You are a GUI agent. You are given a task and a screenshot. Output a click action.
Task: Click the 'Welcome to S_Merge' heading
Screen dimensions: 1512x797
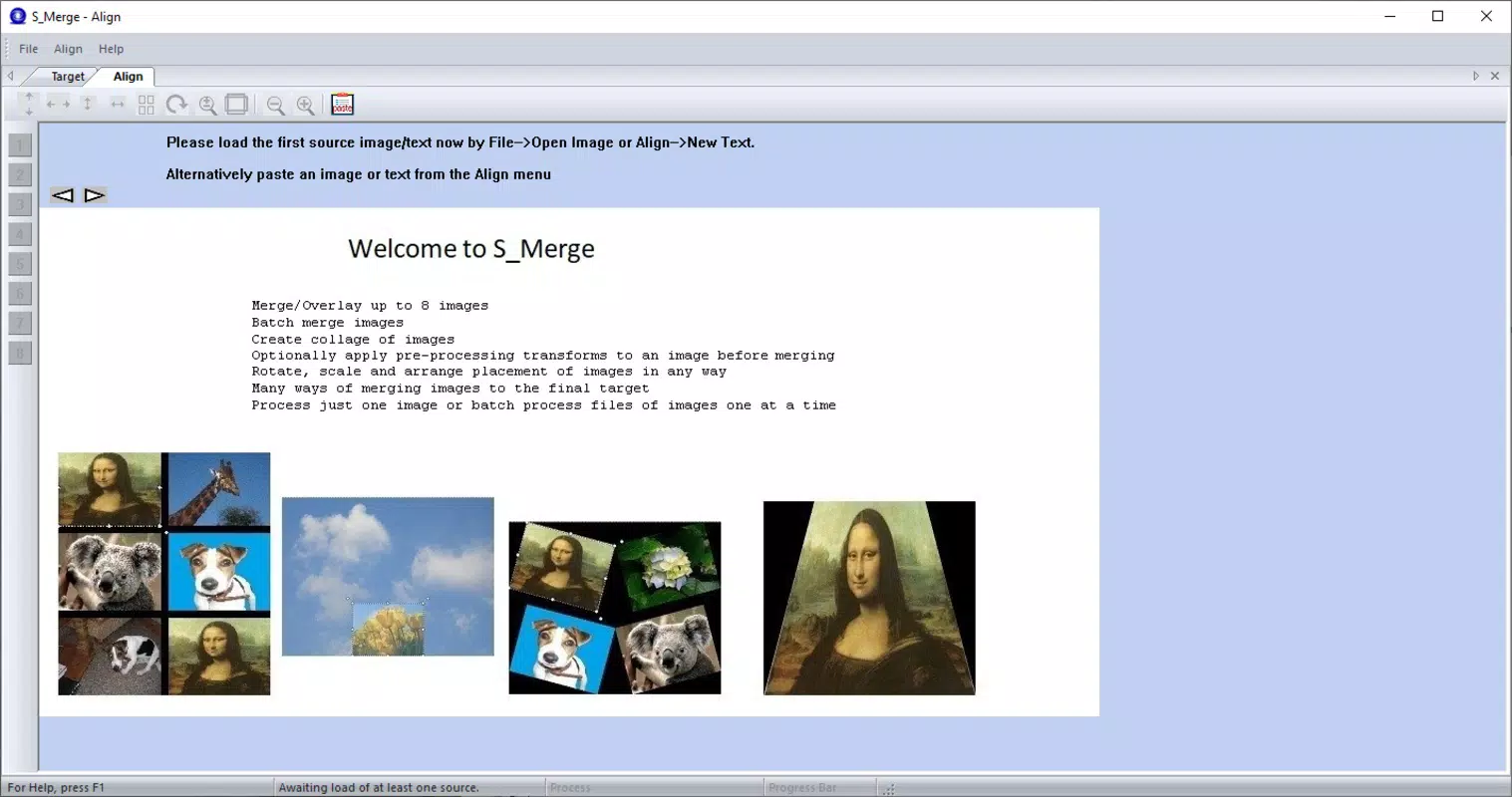(x=471, y=248)
